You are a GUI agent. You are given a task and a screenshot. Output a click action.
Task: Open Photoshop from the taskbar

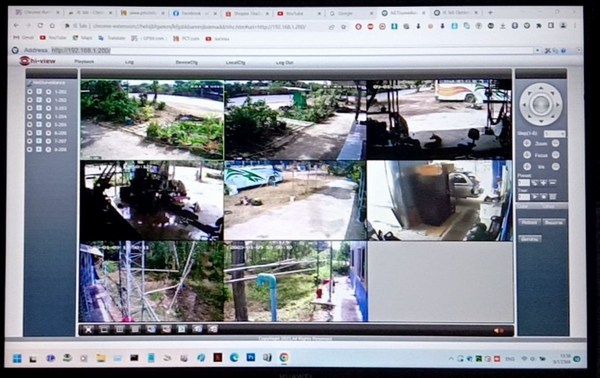click(x=251, y=357)
